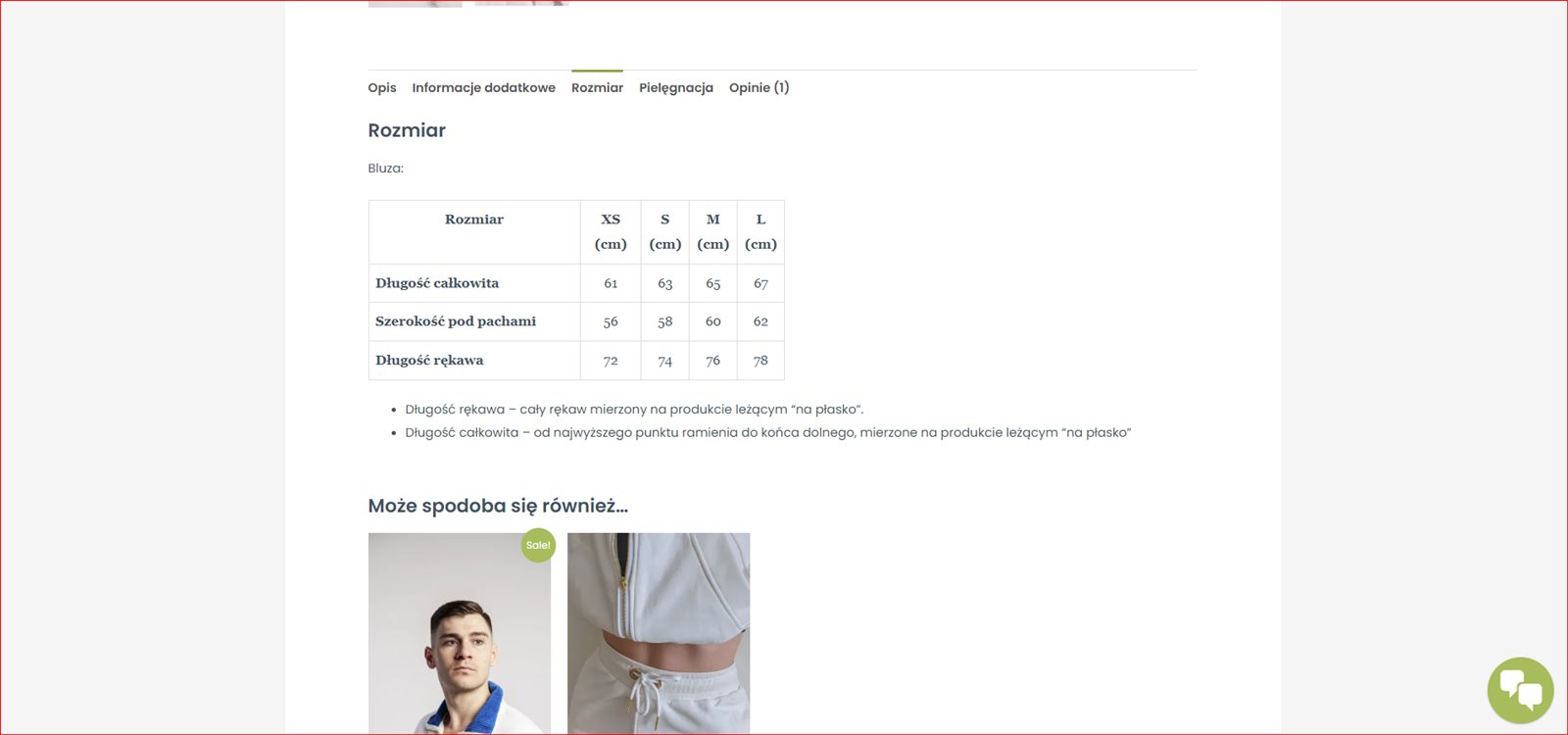Select the Szerokość pod pachami row label
The height and width of the screenshot is (735, 1568).
tap(456, 321)
